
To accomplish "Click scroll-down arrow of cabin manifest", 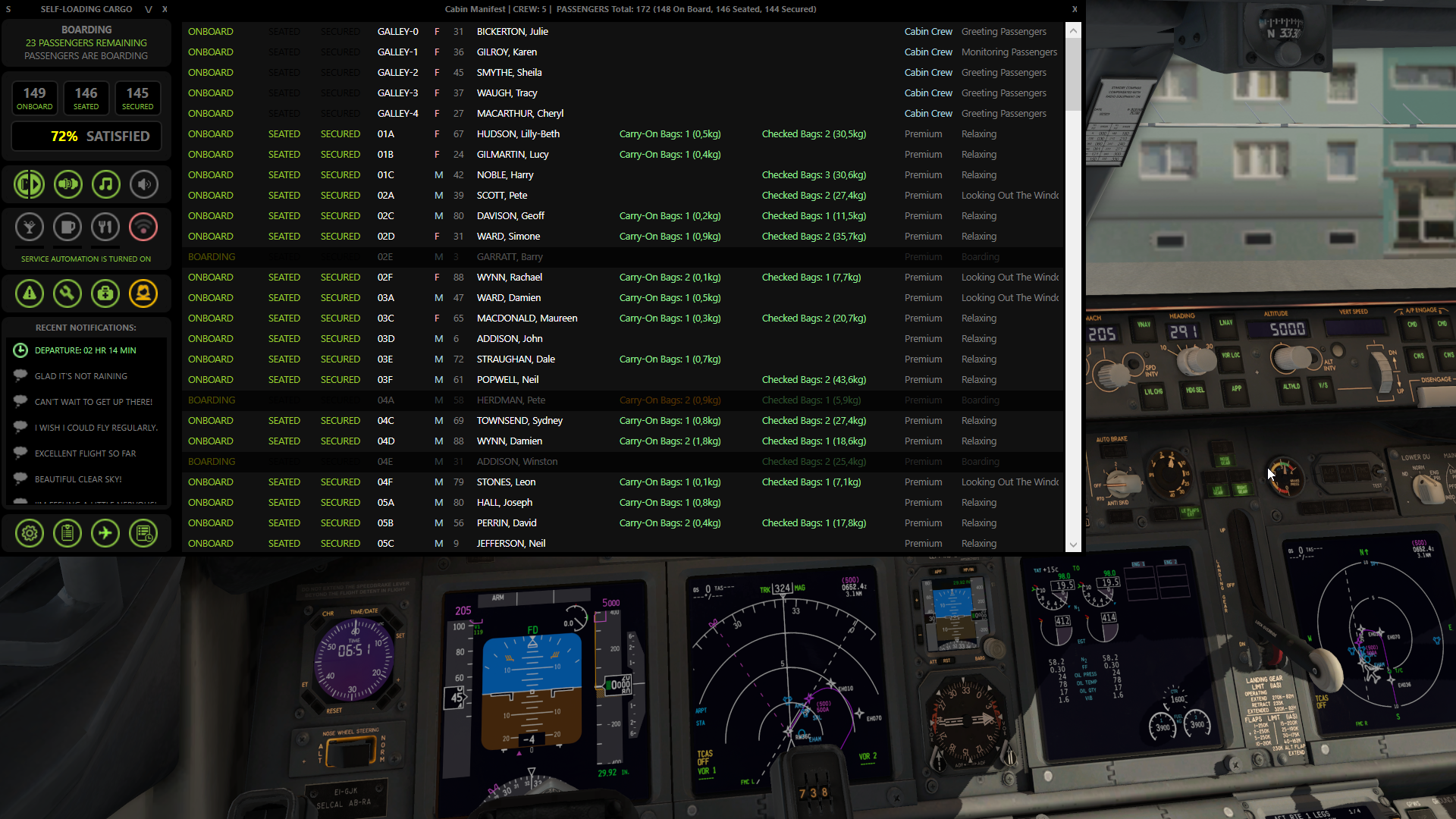I will [x=1073, y=544].
